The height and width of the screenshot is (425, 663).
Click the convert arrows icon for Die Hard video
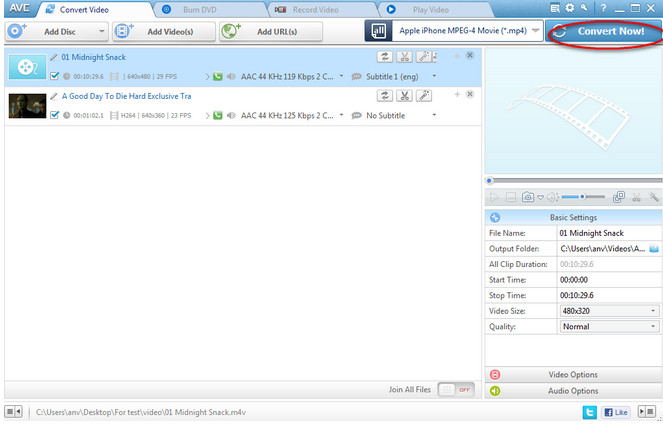point(385,96)
